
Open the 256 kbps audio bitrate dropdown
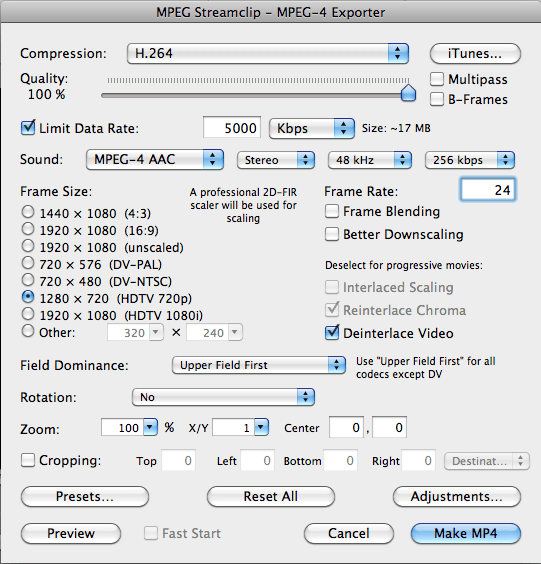470,160
